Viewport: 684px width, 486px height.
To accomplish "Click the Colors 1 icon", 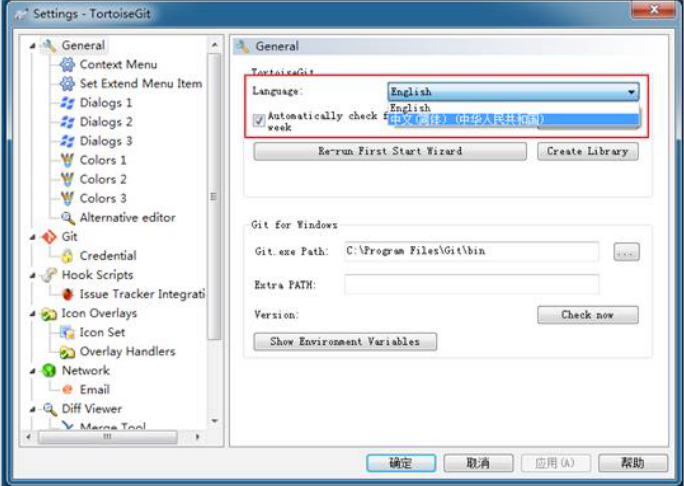I will coord(67,160).
